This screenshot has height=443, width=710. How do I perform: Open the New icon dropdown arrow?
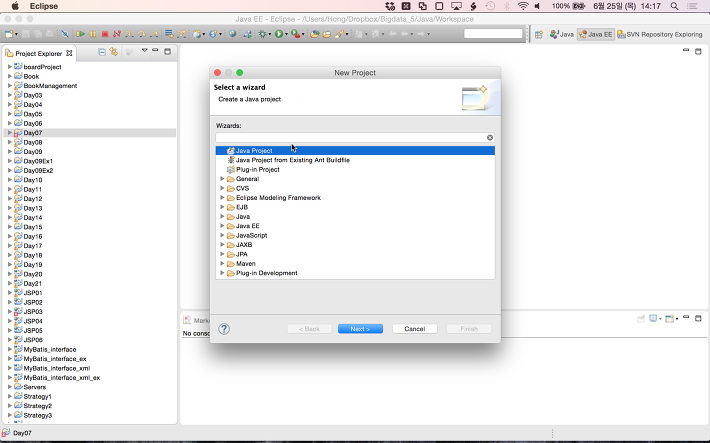[x=16, y=34]
